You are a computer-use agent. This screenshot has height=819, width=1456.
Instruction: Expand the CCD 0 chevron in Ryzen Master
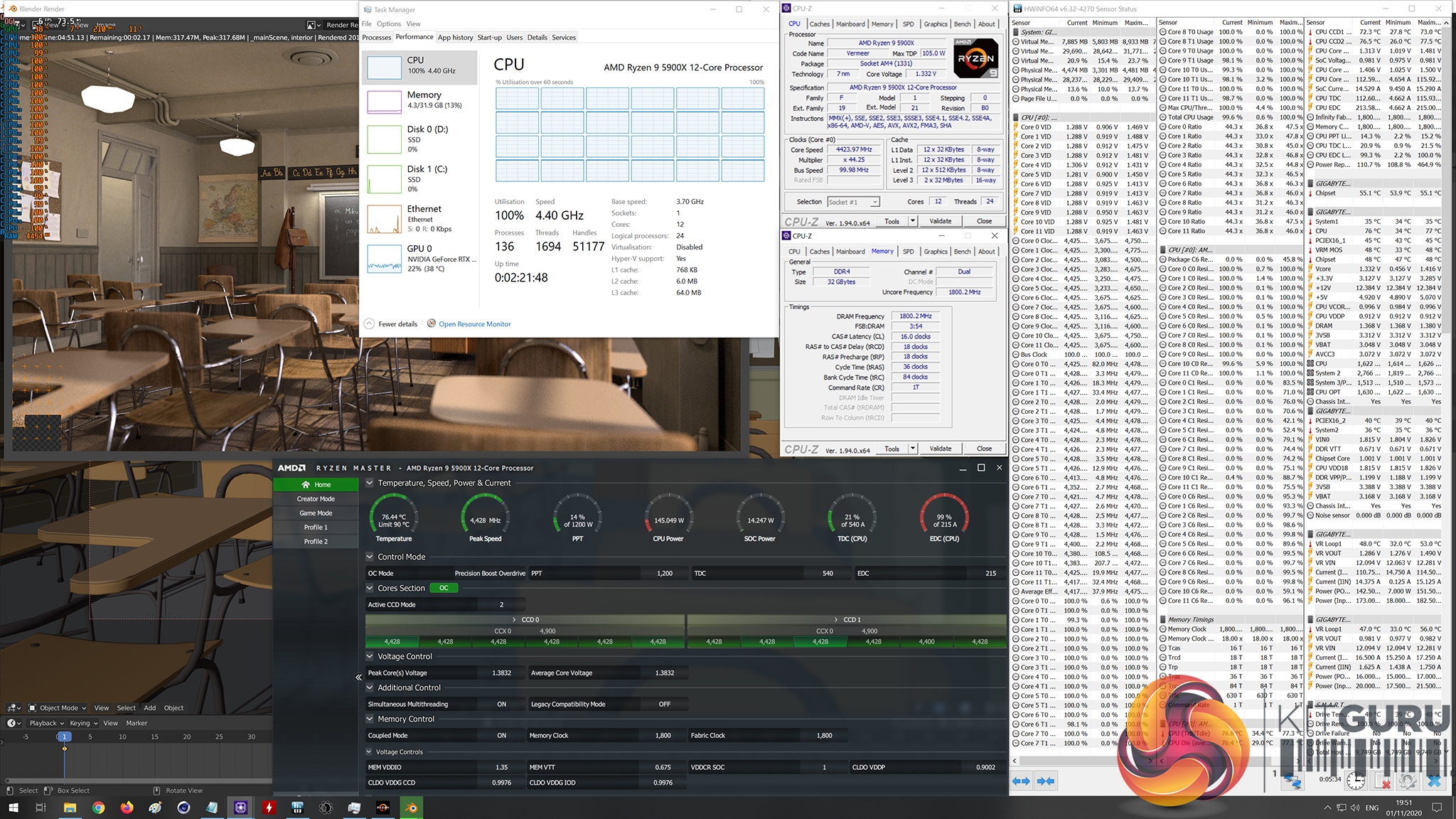click(514, 619)
